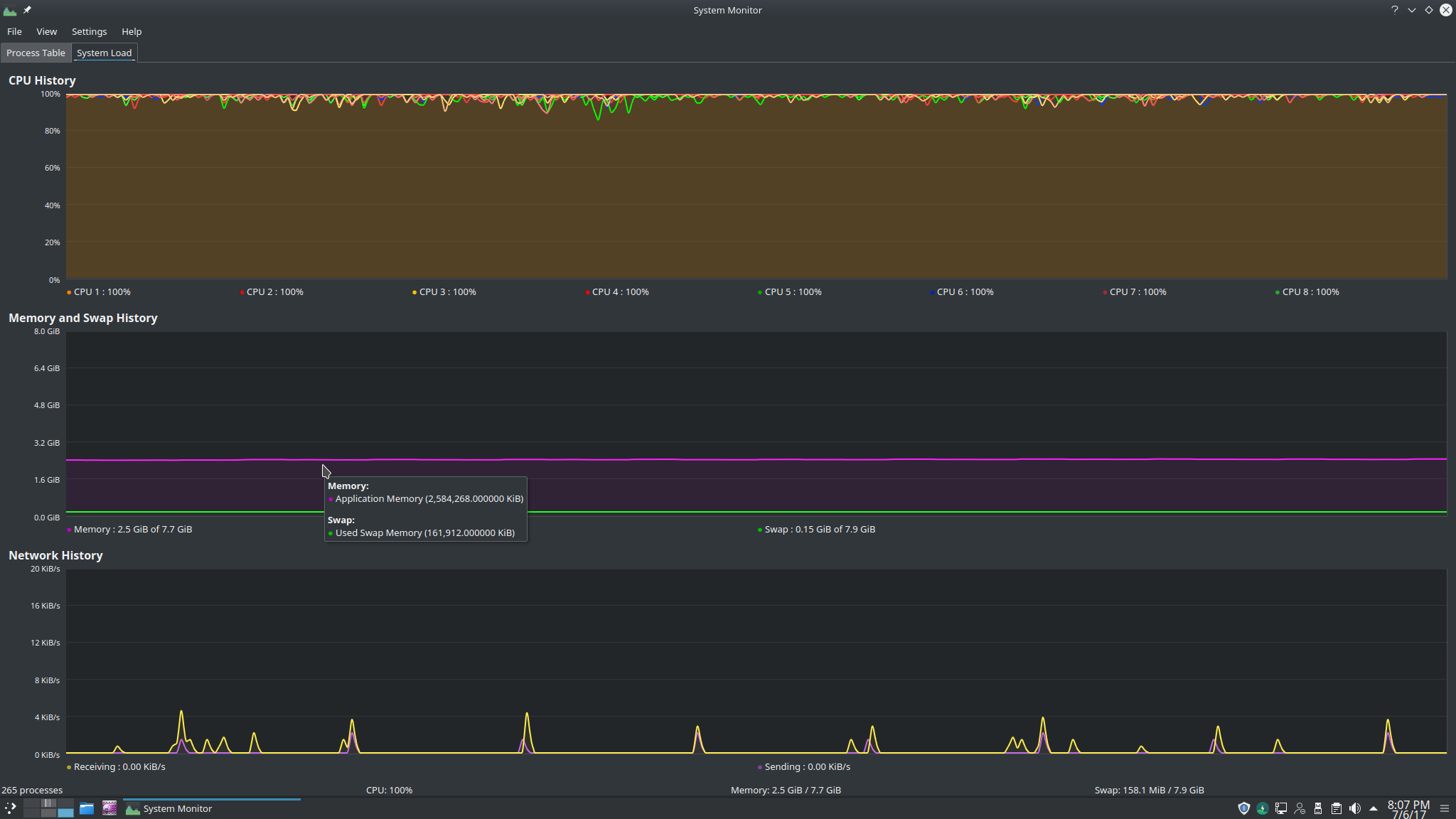Close the System Monitor window
The height and width of the screenshot is (819, 1456).
tap(1446, 10)
